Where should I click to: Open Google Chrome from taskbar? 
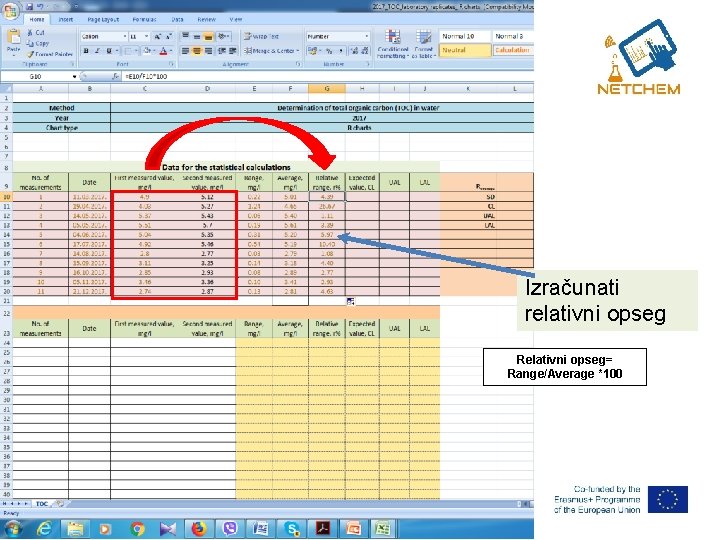pyautogui.click(x=136, y=529)
